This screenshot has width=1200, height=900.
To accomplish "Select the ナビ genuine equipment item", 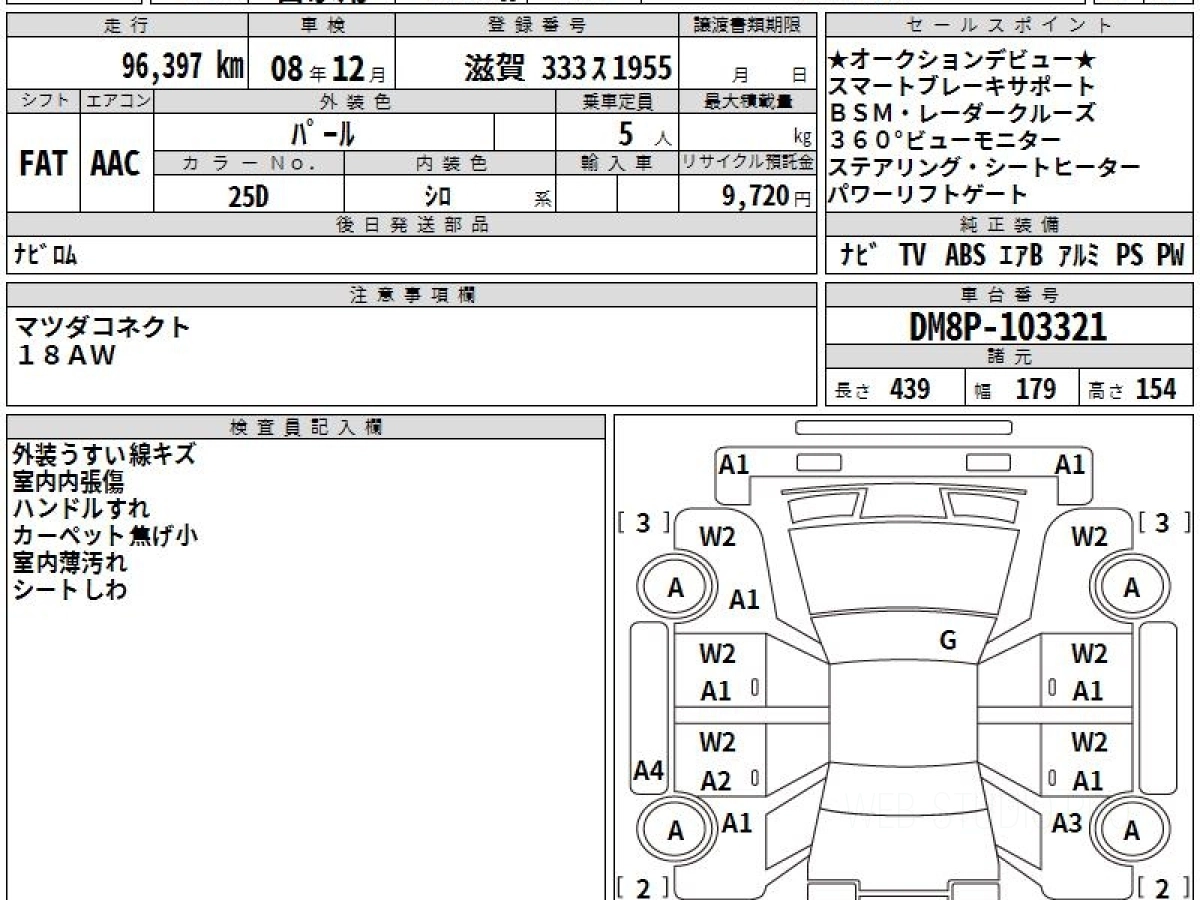I will point(857,255).
